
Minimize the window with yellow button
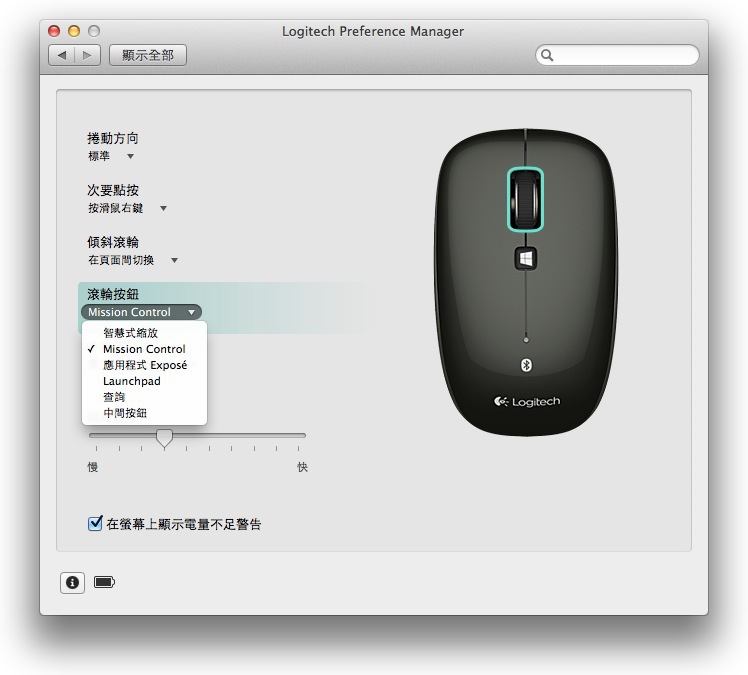[x=74, y=31]
